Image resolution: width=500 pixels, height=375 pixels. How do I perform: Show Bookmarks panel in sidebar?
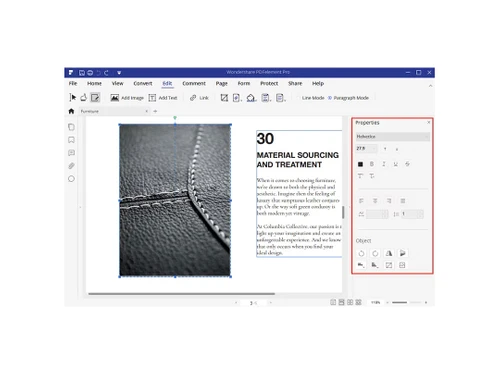tap(71, 140)
